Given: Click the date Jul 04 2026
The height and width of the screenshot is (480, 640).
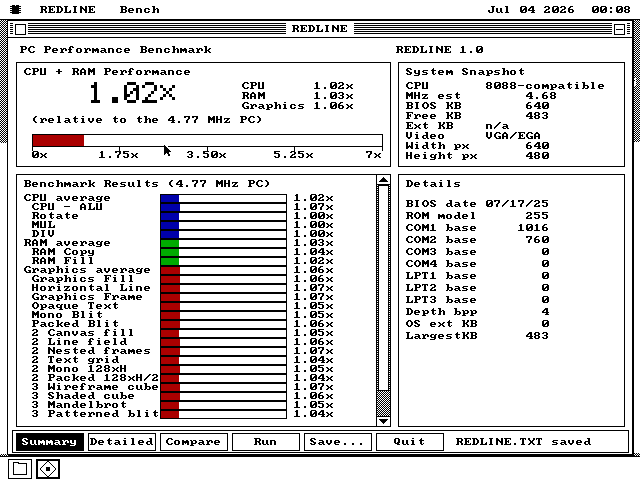Looking at the screenshot, I should tap(531, 9).
